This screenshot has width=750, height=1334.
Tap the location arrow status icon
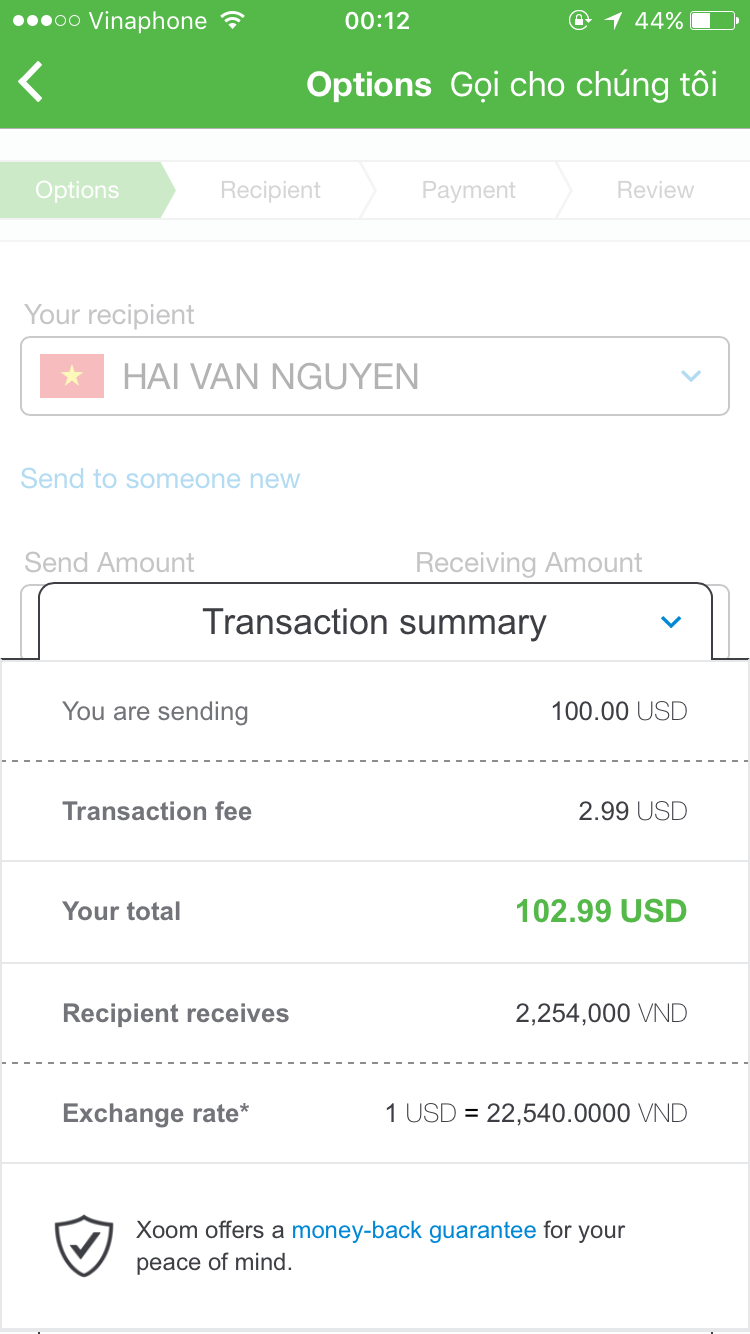(x=613, y=21)
